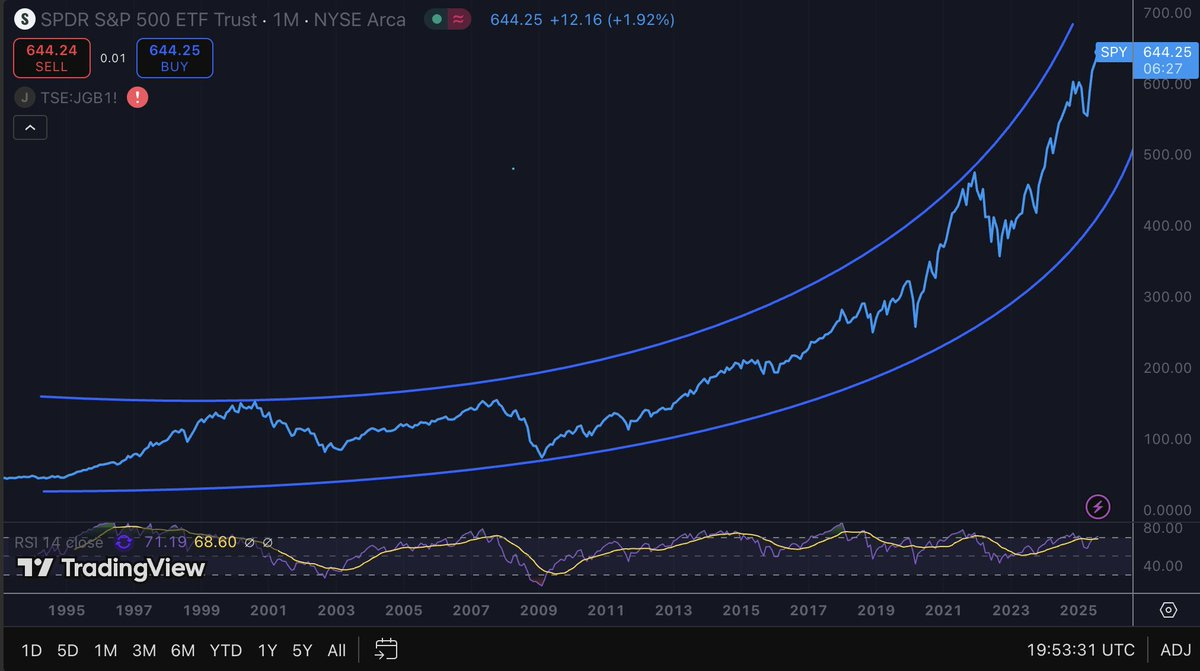The image size is (1200, 671).
Task: Click the yellow RSI MA value 68.60
Action: pos(215,542)
